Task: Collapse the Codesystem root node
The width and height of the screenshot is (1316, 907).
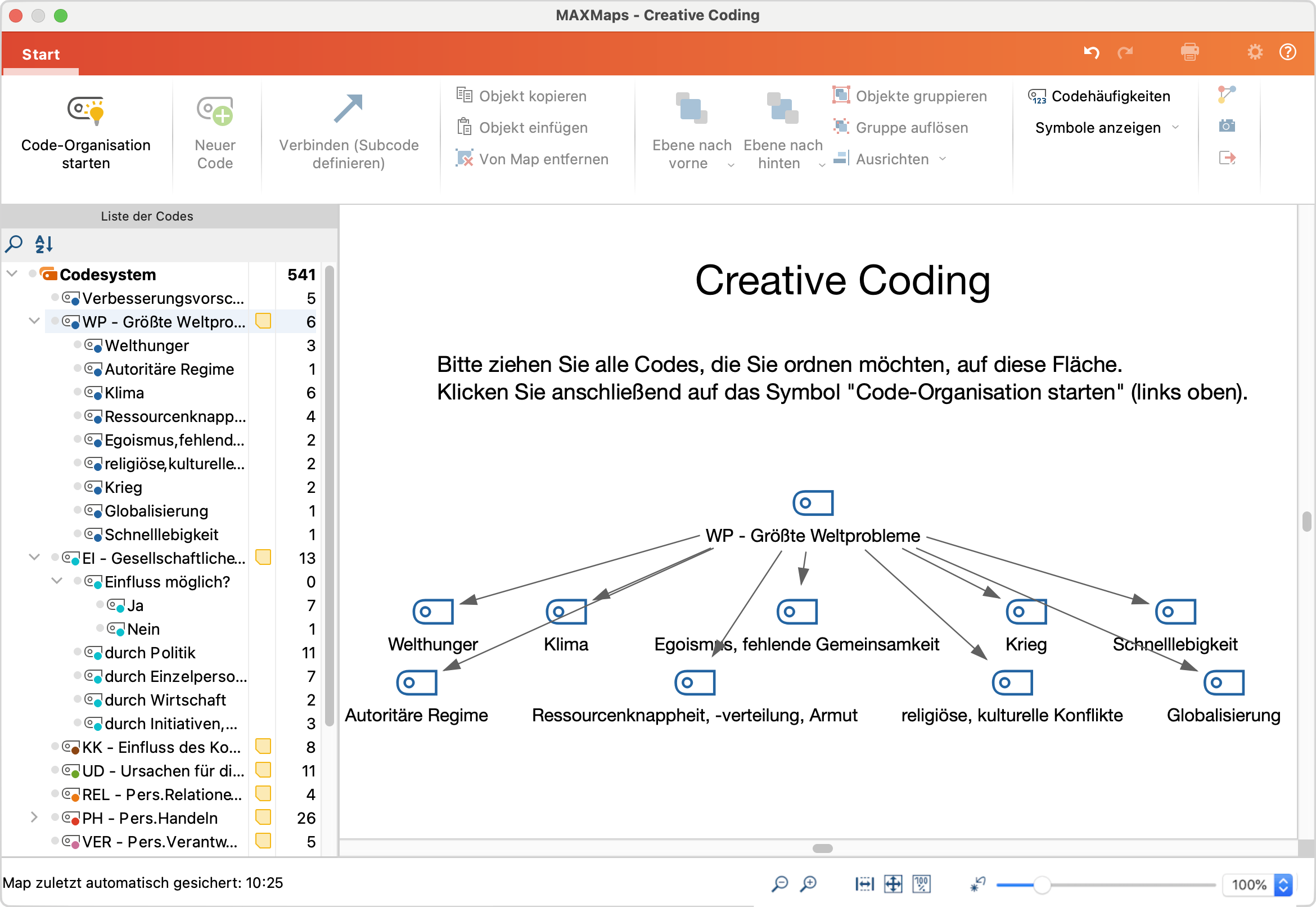Action: (12, 274)
